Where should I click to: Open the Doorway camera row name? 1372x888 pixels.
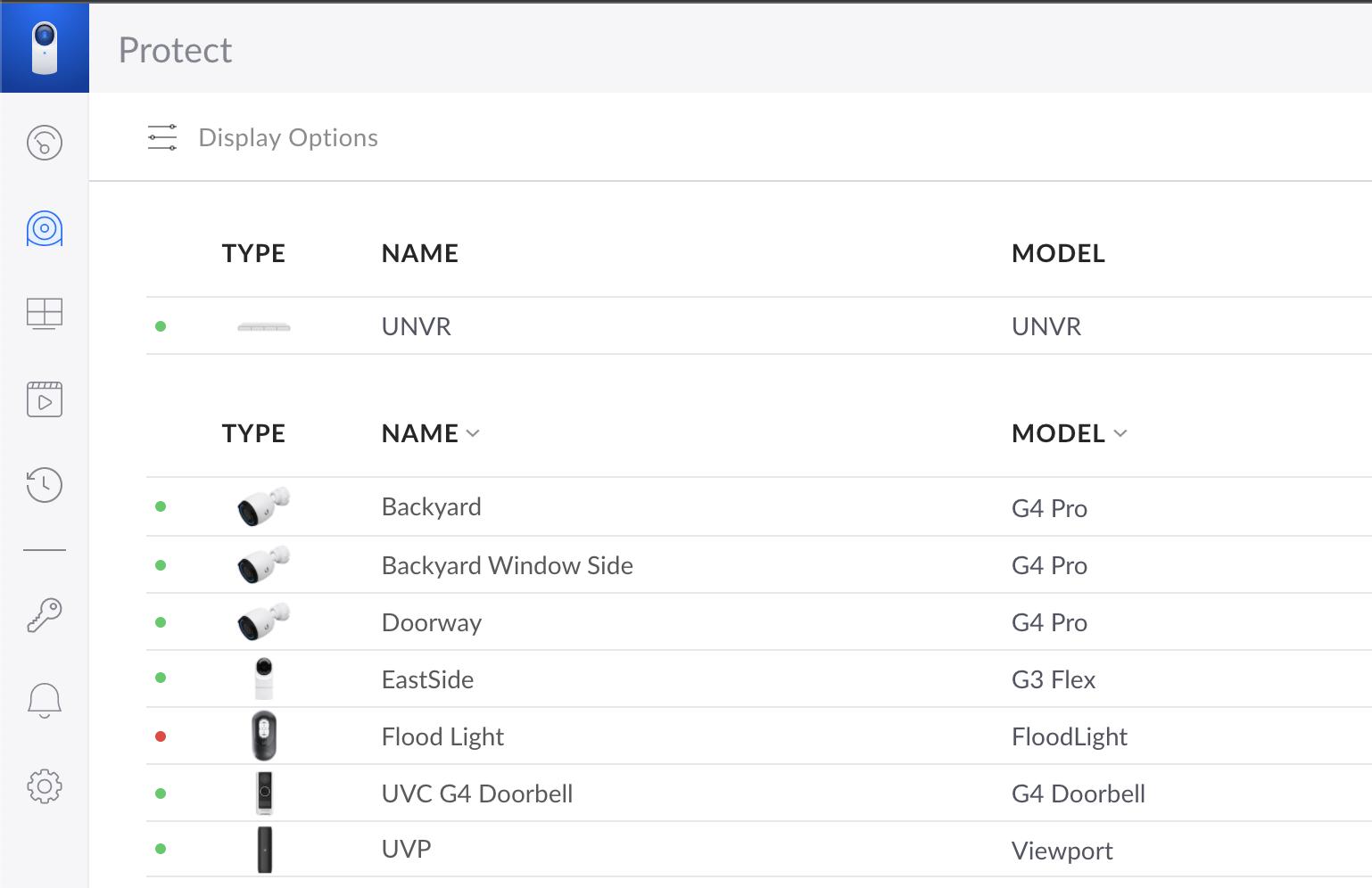click(432, 622)
